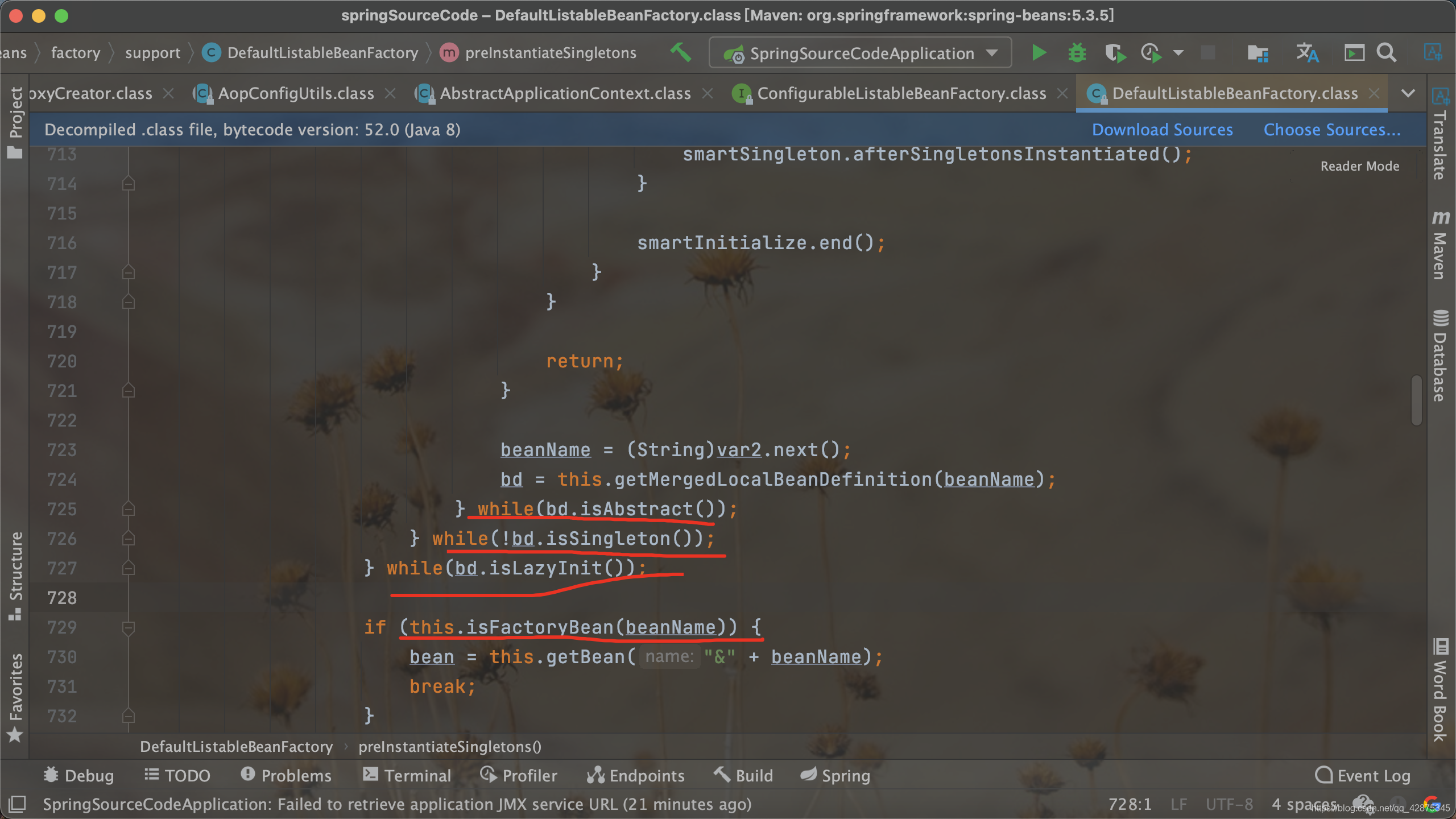The width and height of the screenshot is (1456, 819).
Task: Click the green Run button
Action: click(1039, 53)
